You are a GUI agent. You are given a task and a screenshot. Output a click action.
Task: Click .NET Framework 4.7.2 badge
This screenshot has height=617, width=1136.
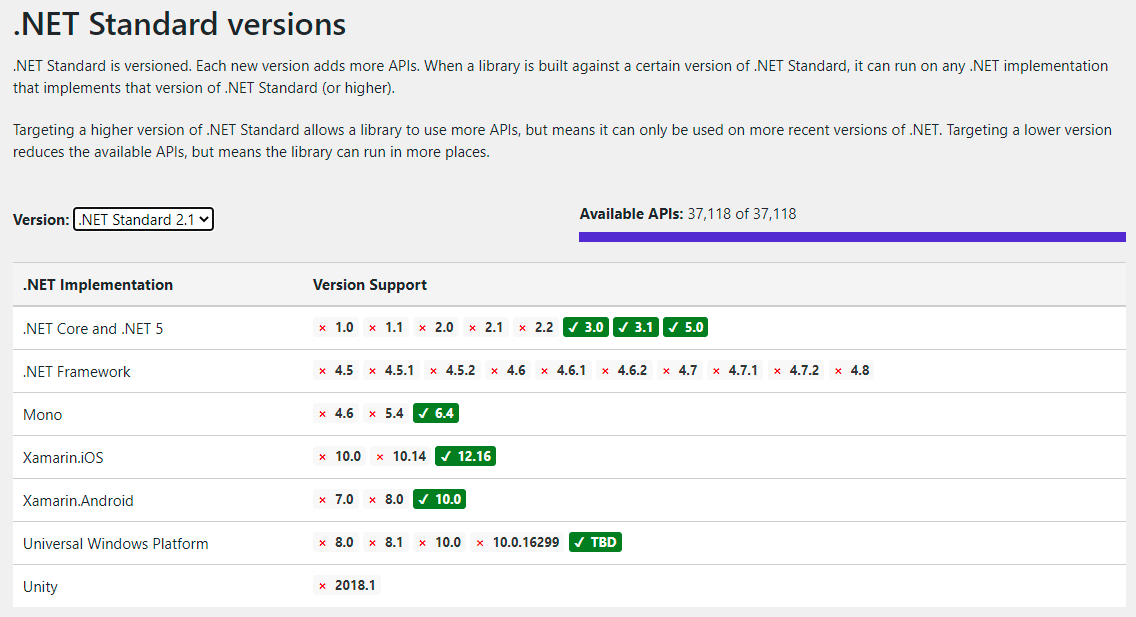796,371
